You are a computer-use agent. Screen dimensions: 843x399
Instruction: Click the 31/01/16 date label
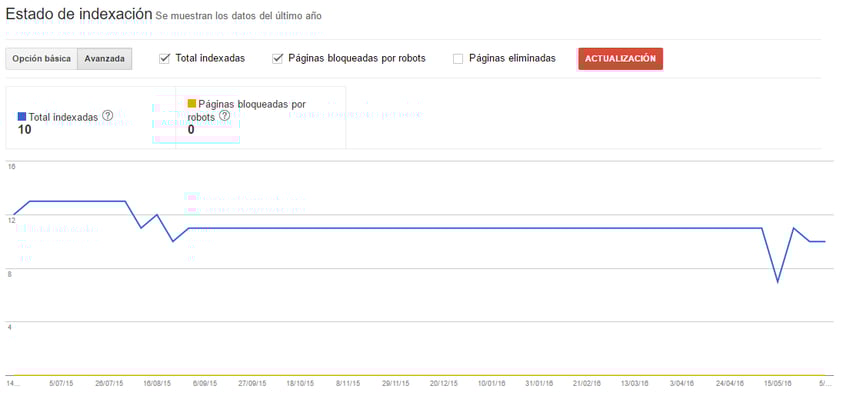[539, 384]
